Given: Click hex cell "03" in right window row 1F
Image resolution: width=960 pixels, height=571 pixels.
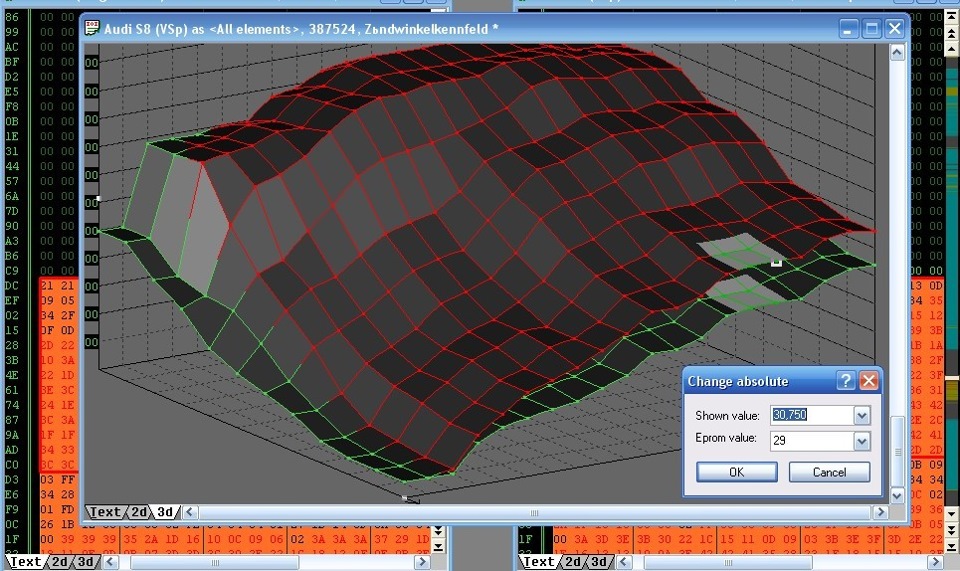Looking at the screenshot, I should [811, 539].
